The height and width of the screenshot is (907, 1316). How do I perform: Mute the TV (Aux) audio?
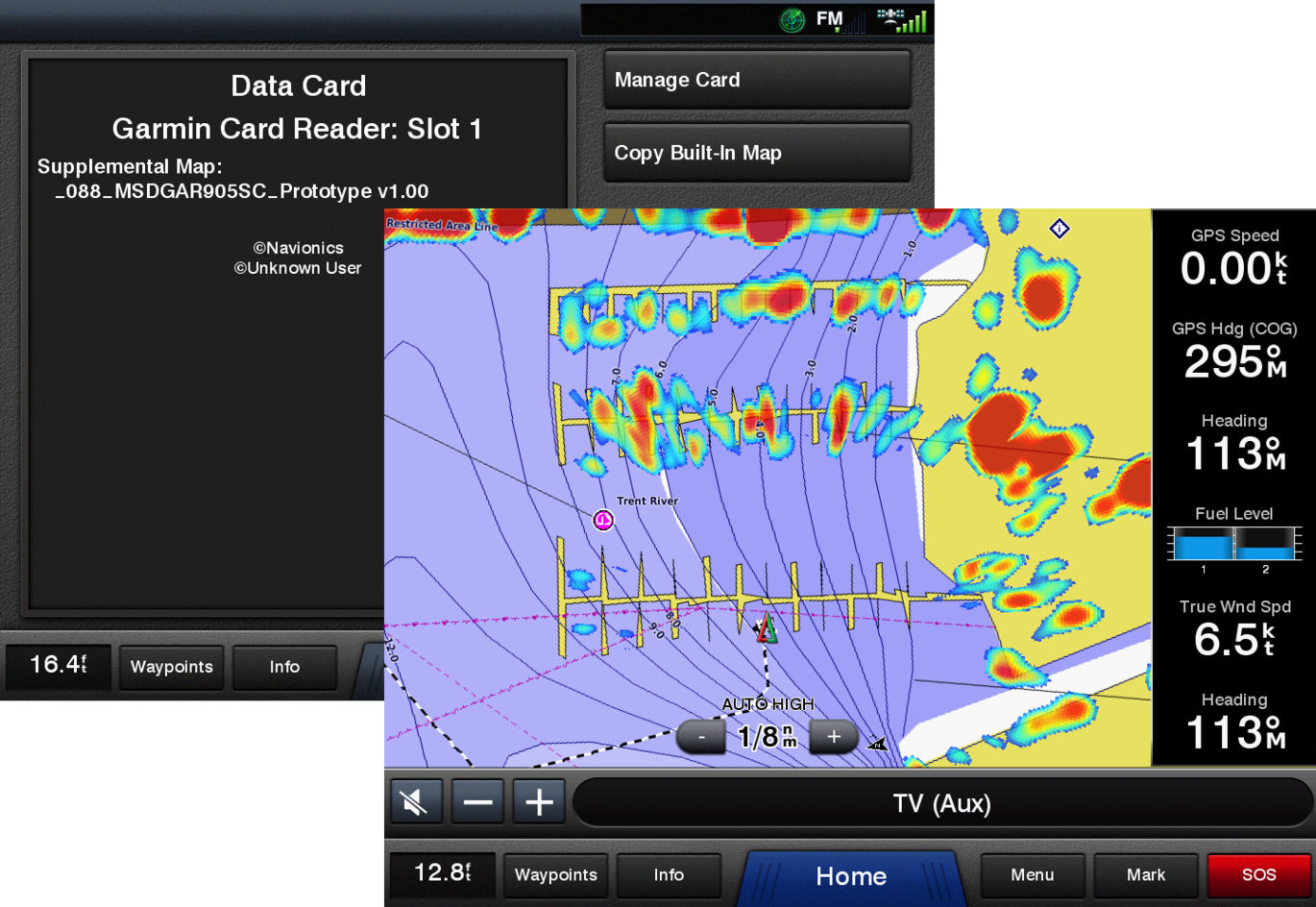[416, 801]
